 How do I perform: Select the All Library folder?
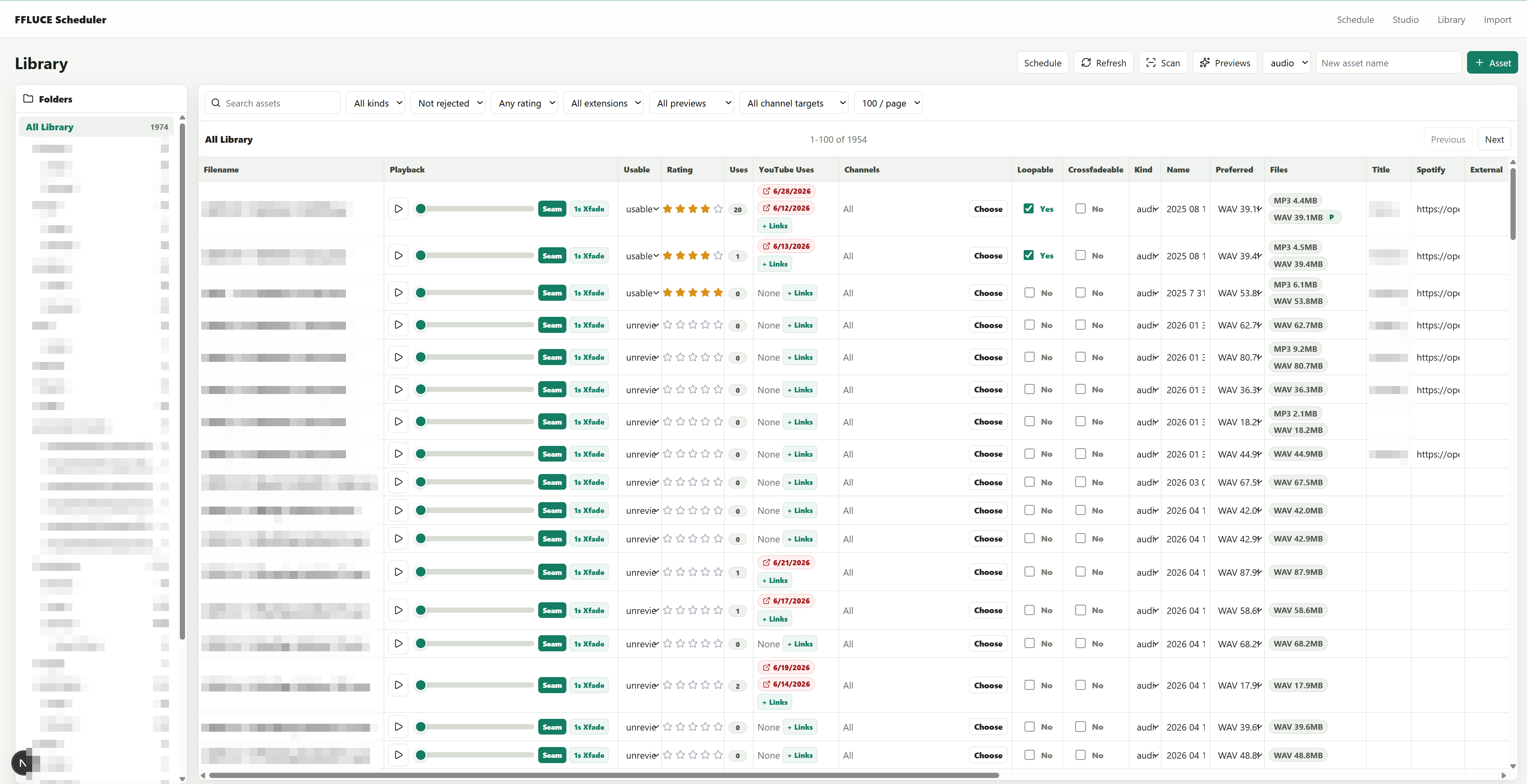97,126
